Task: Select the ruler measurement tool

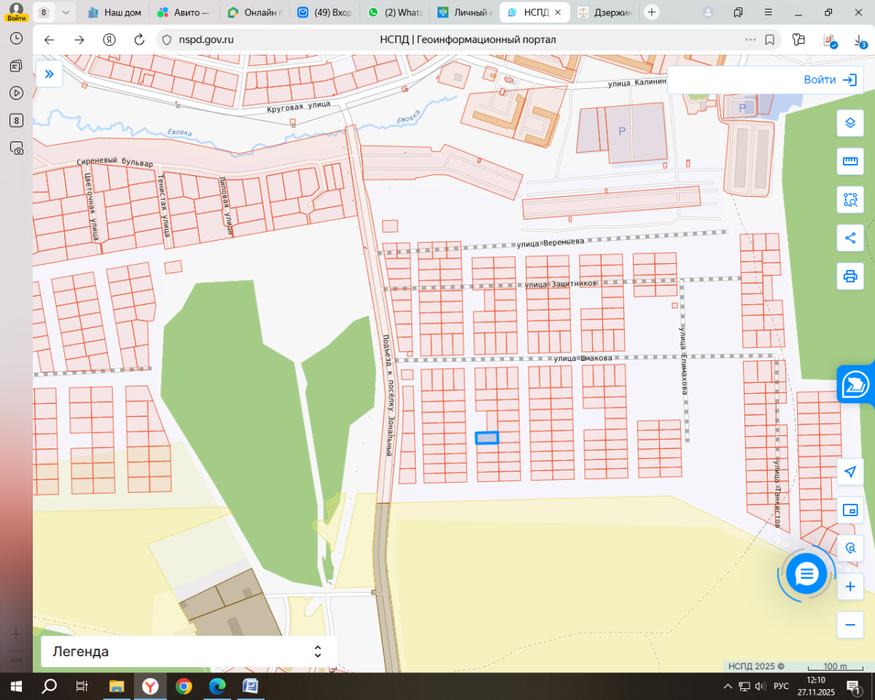Action: 850,162
